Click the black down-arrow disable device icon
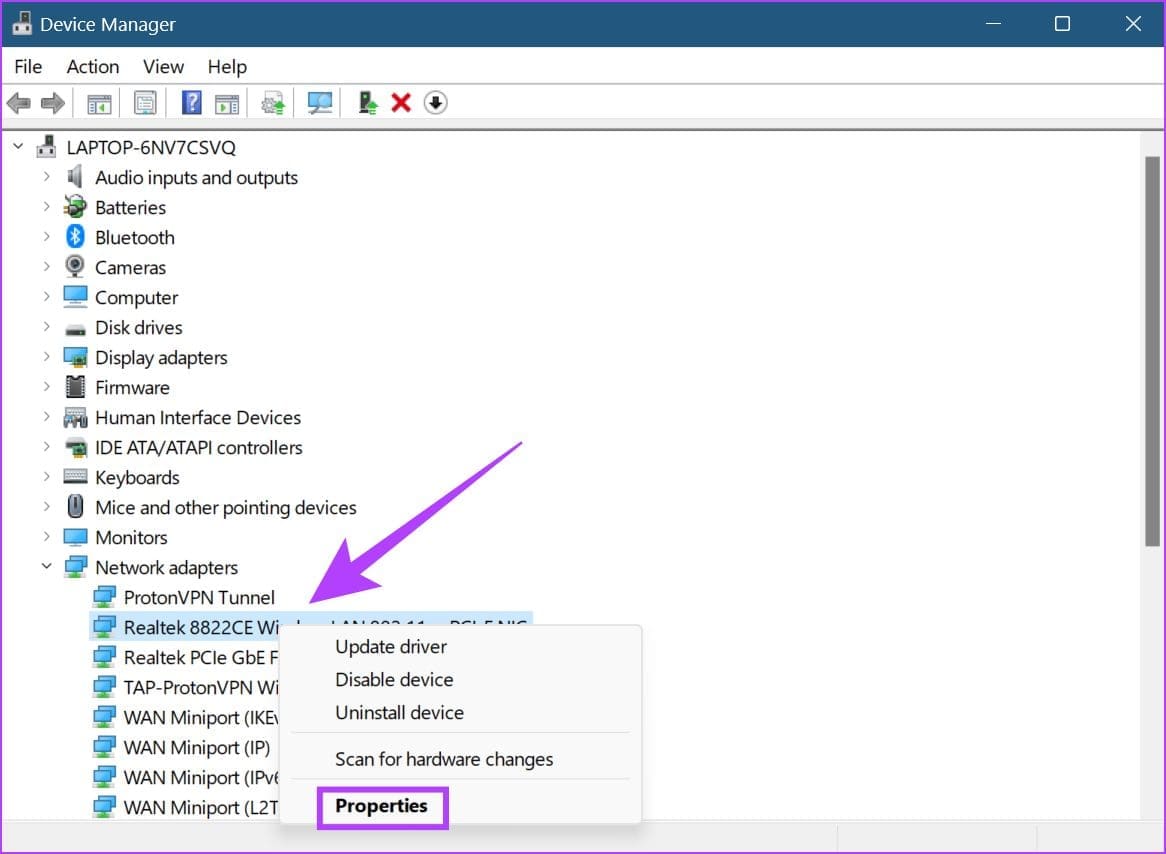This screenshot has width=1166, height=854. [435, 103]
